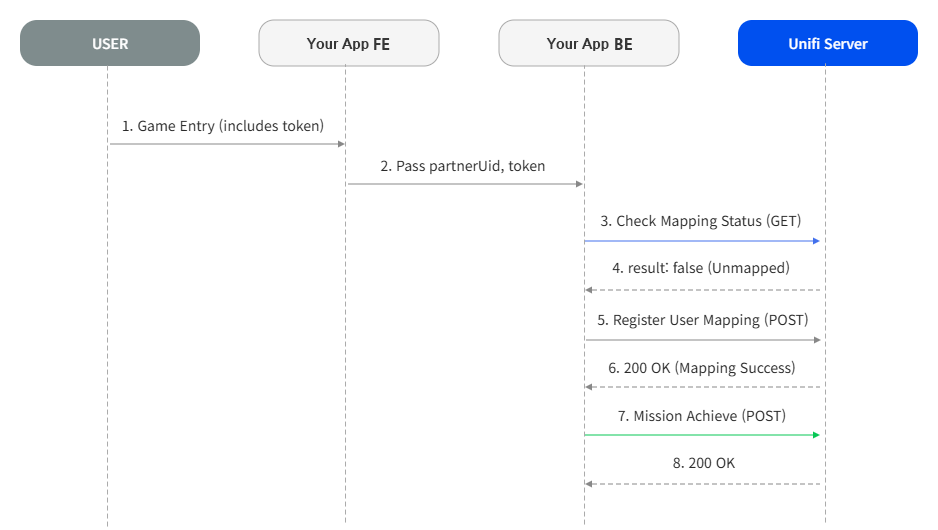938x530 pixels.
Task: Click the 8. 200 OK response label
Action: tap(704, 463)
